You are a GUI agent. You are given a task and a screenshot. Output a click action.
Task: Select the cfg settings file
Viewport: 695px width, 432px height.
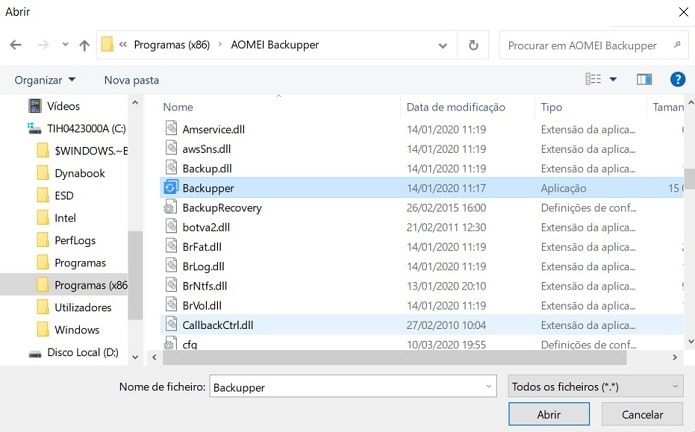pyautogui.click(x=190, y=344)
